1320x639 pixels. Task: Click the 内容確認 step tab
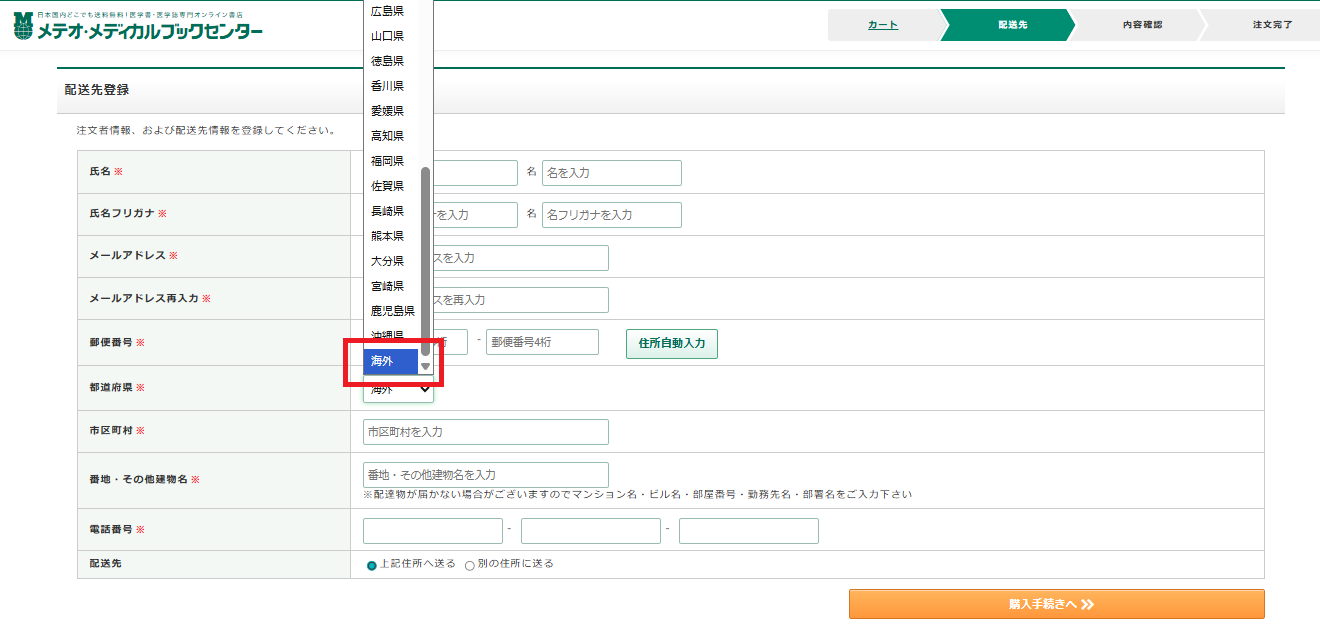(1141, 25)
